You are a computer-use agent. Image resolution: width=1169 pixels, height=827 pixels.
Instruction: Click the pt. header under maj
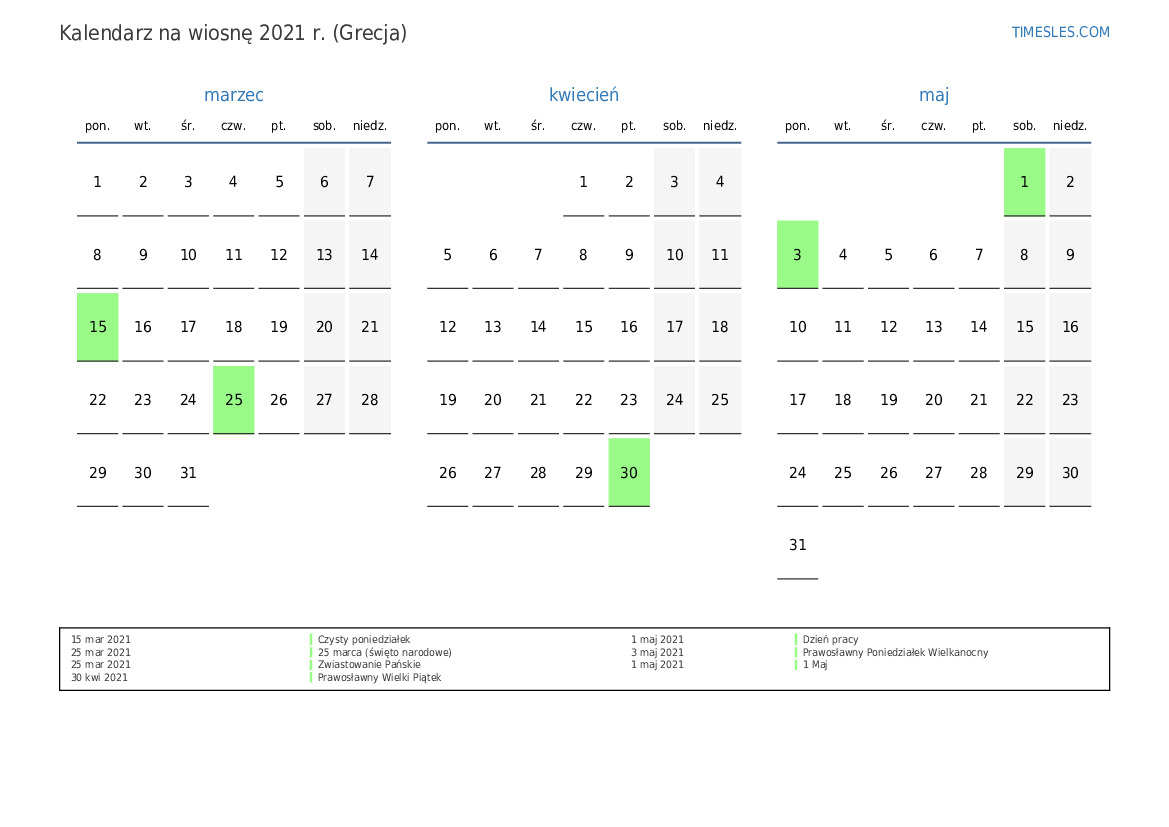pyautogui.click(x=979, y=126)
